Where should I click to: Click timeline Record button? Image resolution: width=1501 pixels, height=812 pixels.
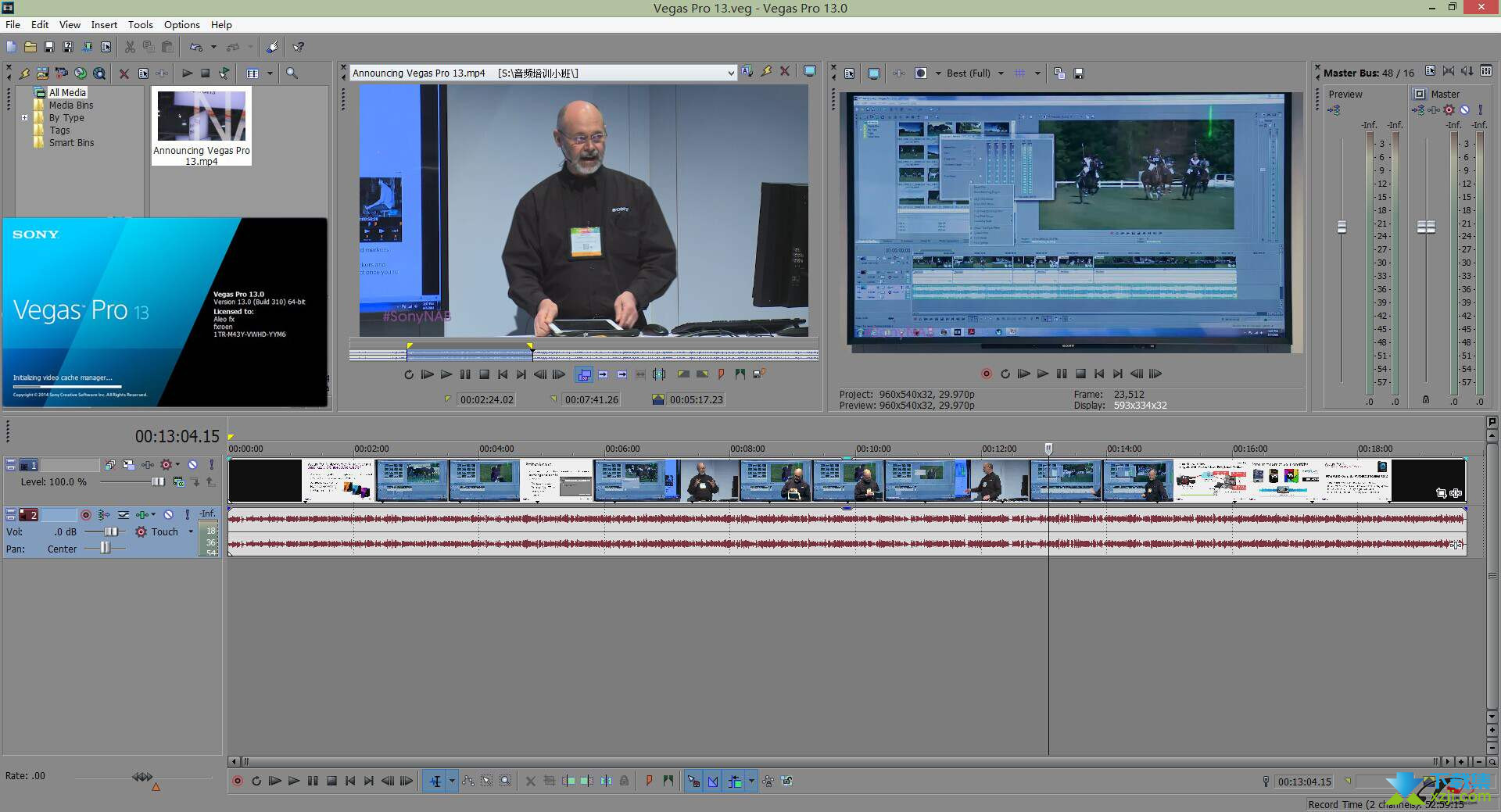238,781
